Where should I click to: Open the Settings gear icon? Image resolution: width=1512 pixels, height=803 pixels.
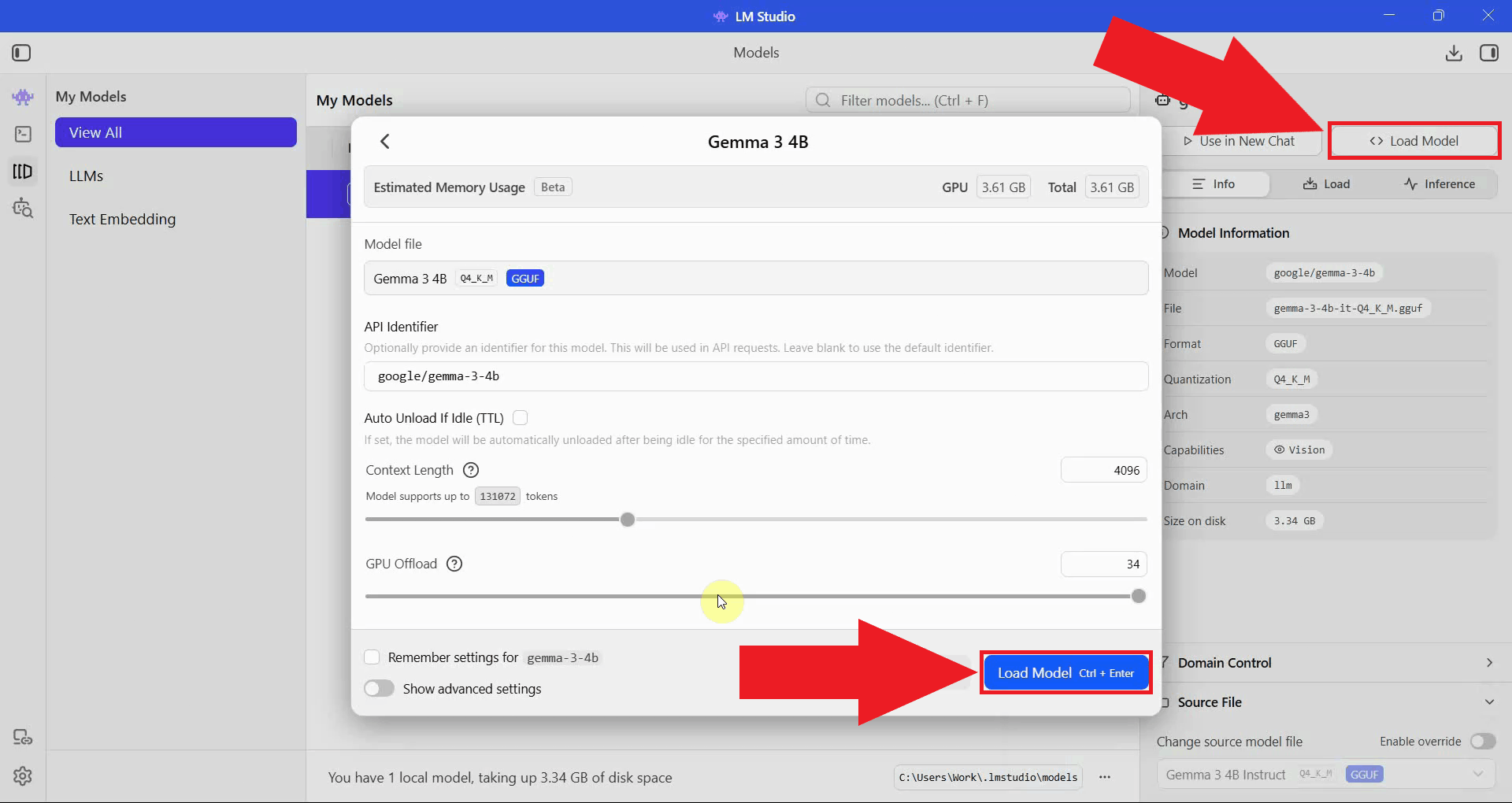click(23, 776)
